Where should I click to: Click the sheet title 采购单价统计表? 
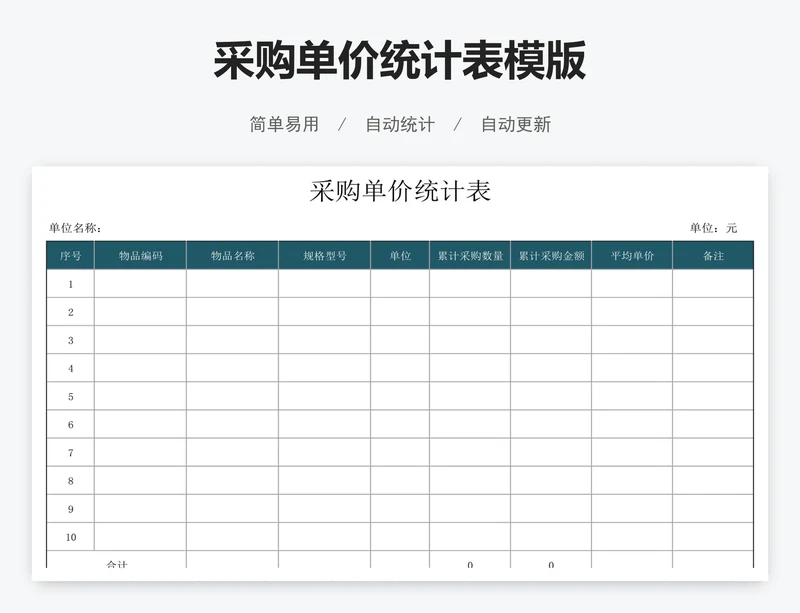pyautogui.click(x=400, y=191)
